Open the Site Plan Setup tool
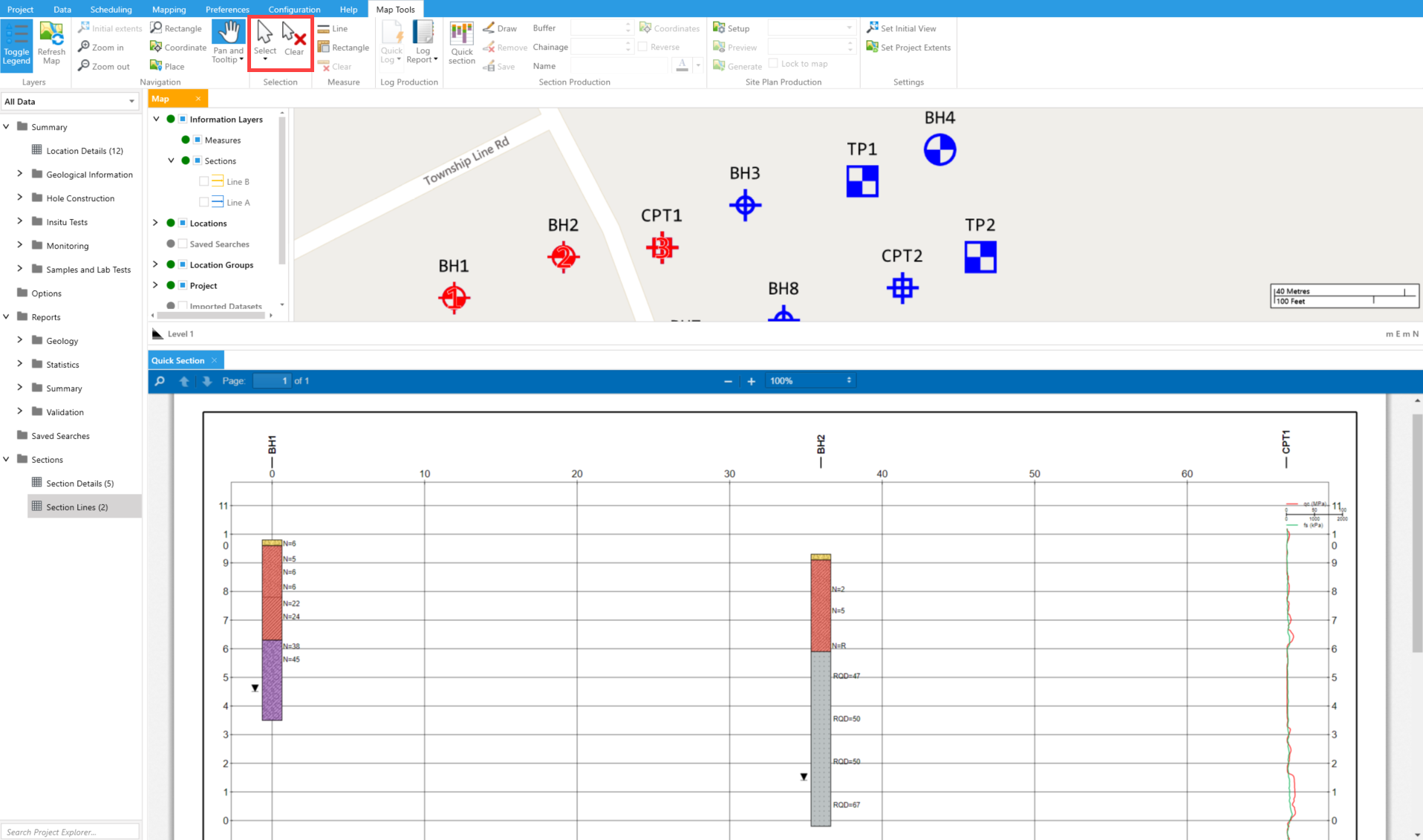This screenshot has height=840, width=1423. pos(732,28)
